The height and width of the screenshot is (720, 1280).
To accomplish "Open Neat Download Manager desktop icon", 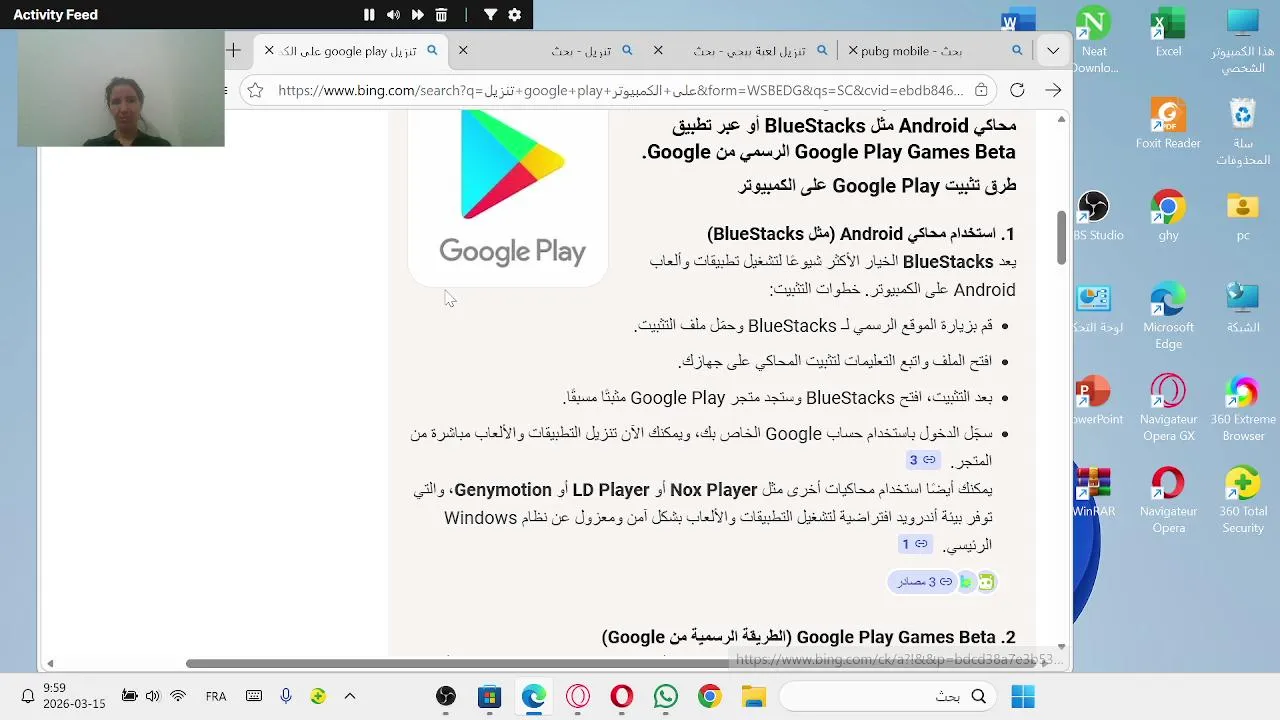I will tap(1094, 40).
